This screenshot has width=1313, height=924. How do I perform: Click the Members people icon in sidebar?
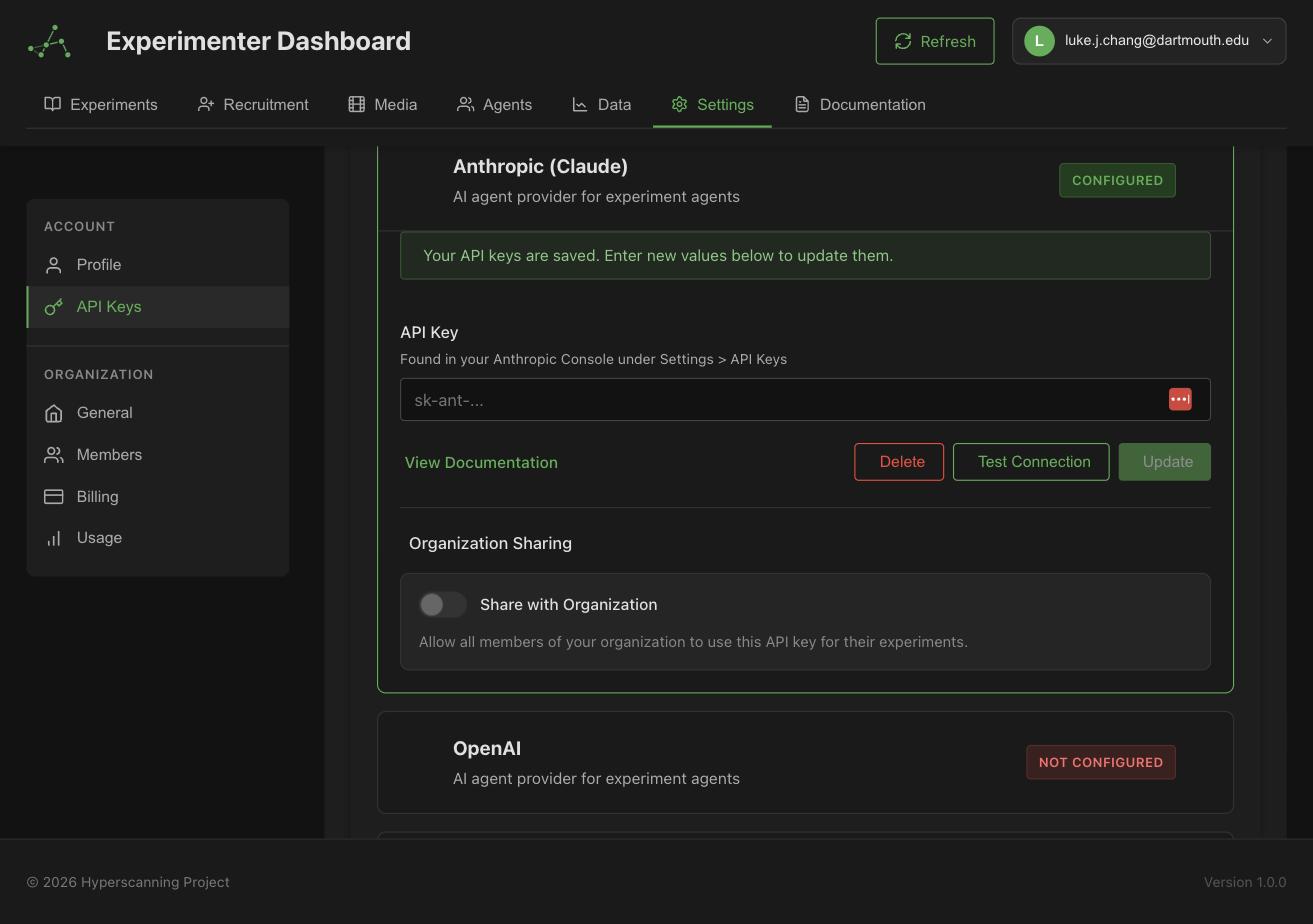pos(54,455)
